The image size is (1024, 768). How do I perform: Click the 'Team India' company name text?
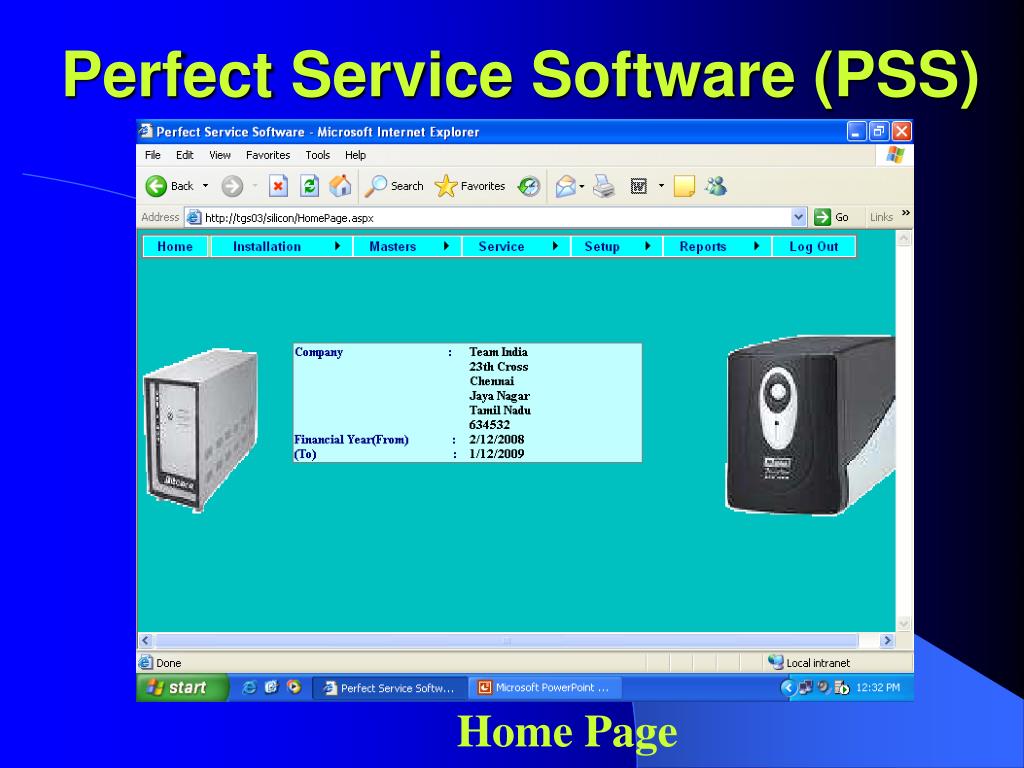(x=498, y=352)
